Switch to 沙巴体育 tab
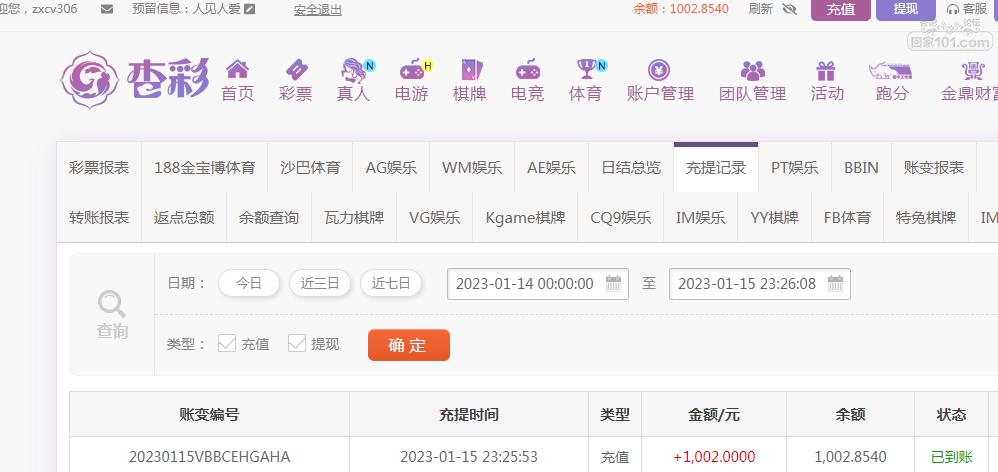The height and width of the screenshot is (472, 998). tap(310, 167)
